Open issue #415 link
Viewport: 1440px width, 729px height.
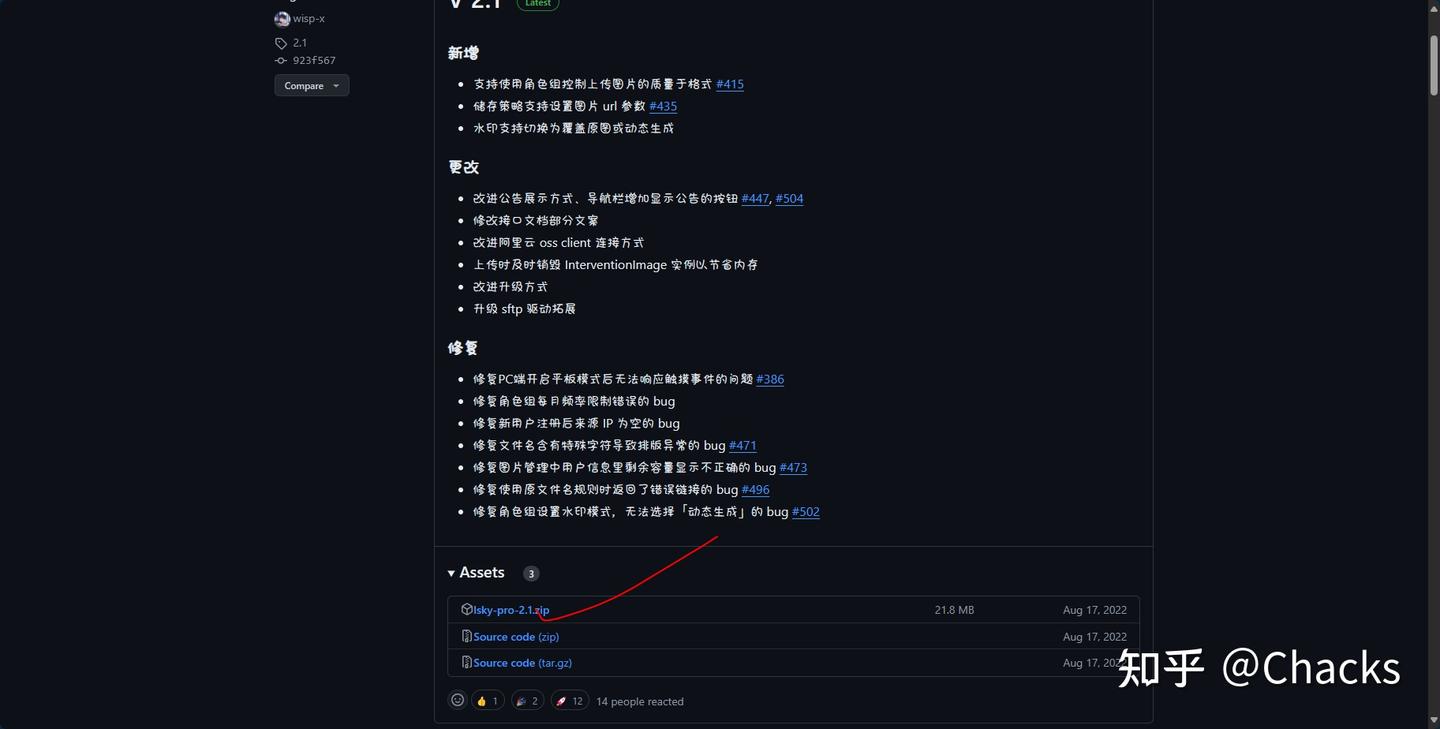click(730, 84)
